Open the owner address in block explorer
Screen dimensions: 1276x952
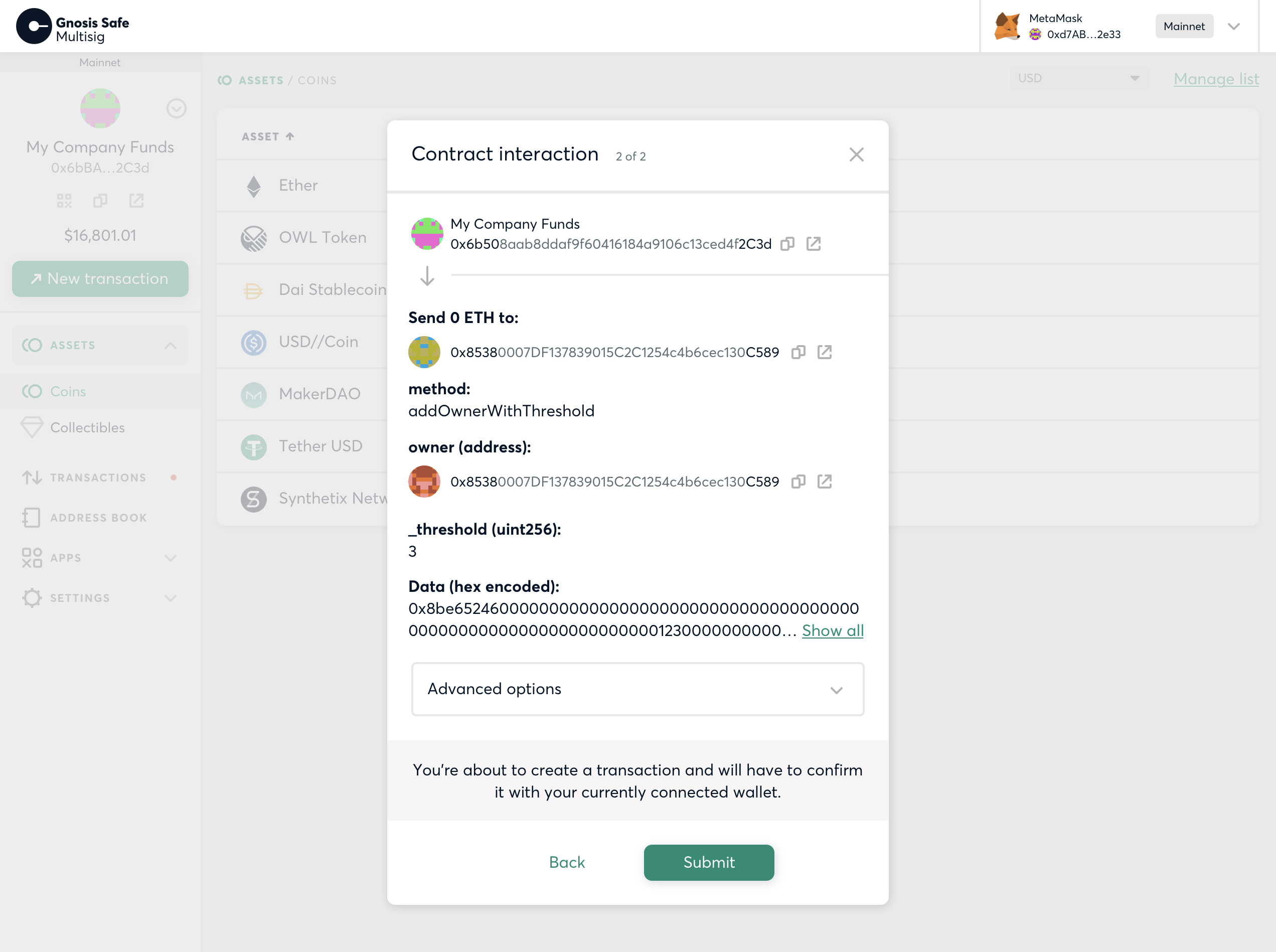(824, 482)
